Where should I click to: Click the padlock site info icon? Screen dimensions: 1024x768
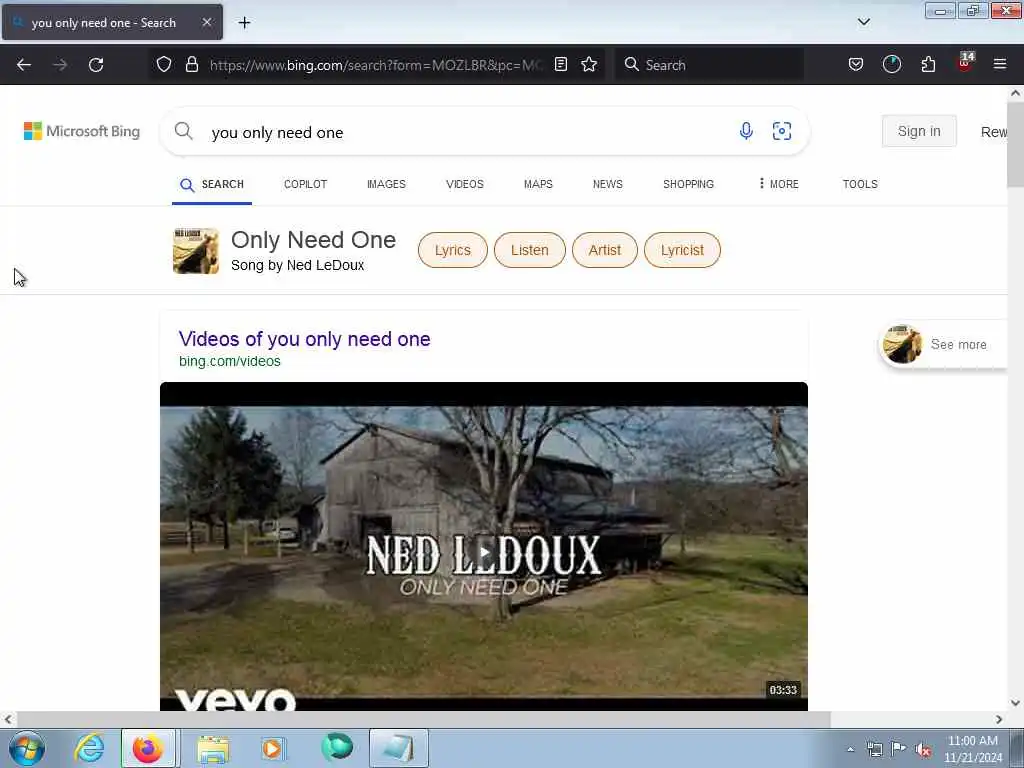click(191, 64)
